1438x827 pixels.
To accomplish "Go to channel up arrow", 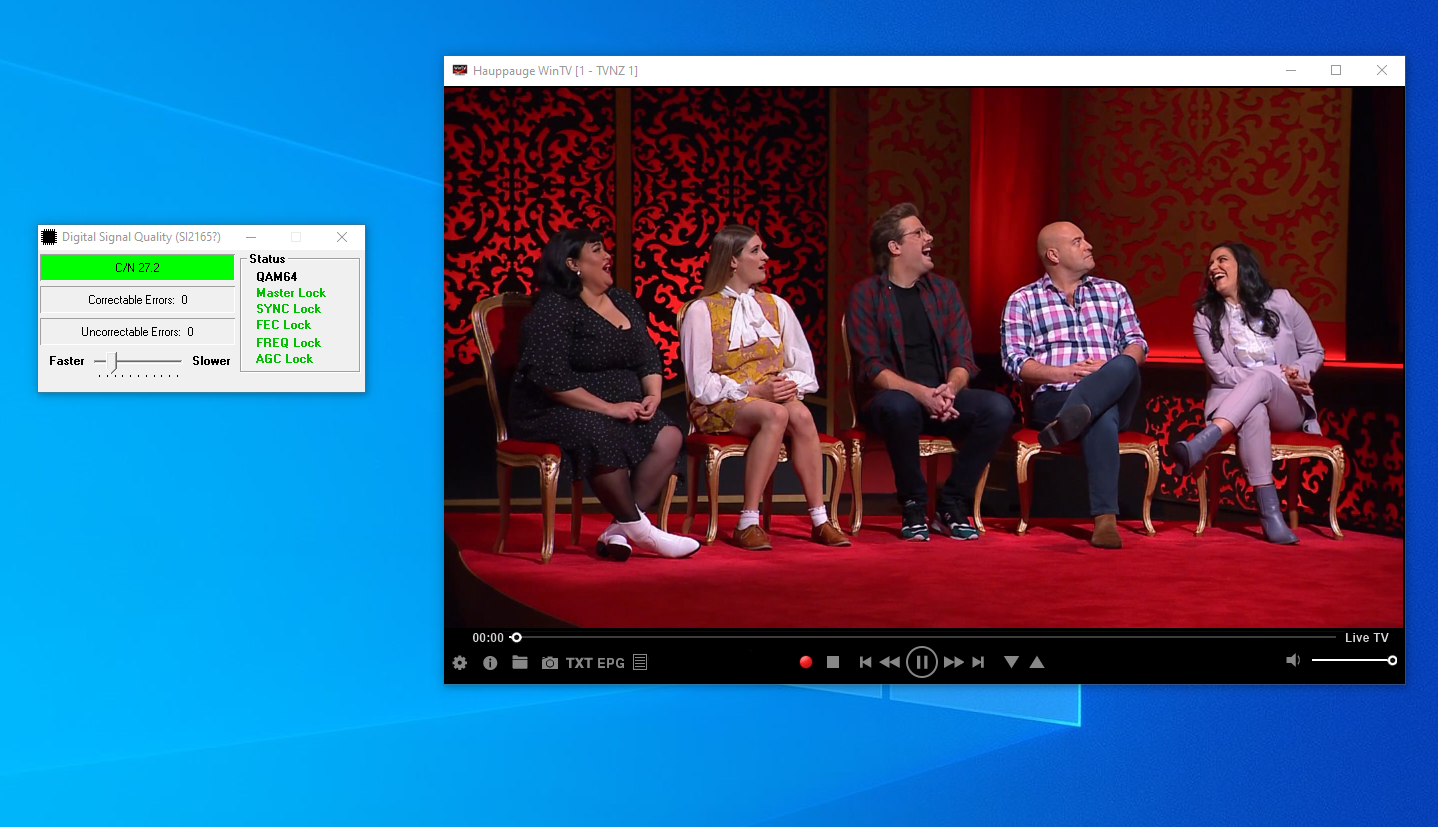I will tap(1037, 662).
